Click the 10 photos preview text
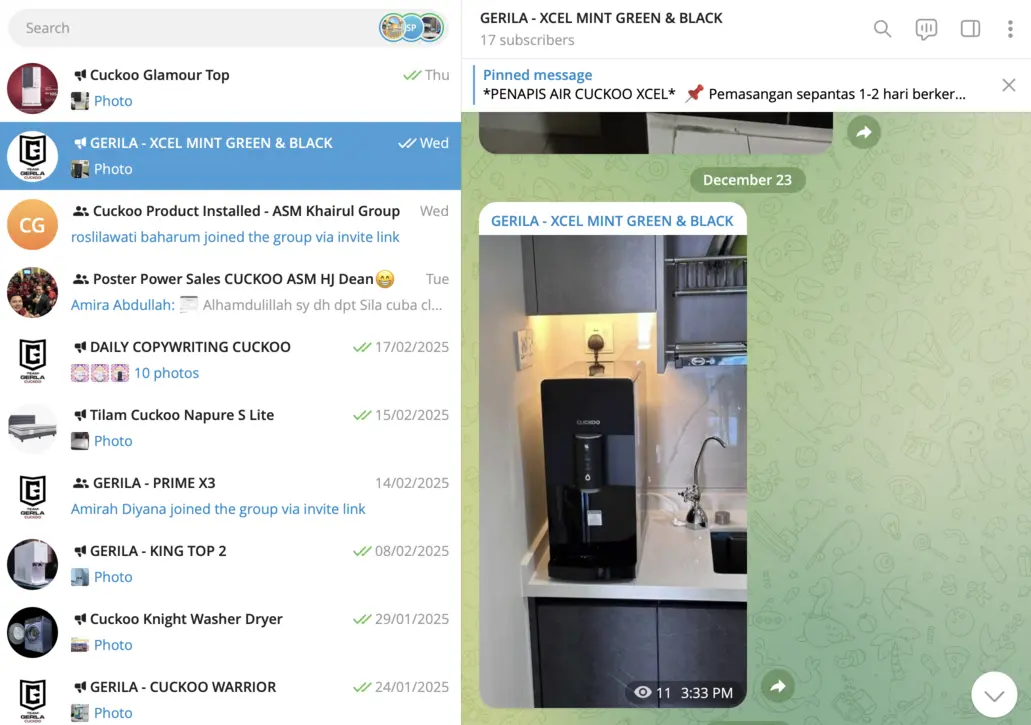The width and height of the screenshot is (1031, 725). 166,373
